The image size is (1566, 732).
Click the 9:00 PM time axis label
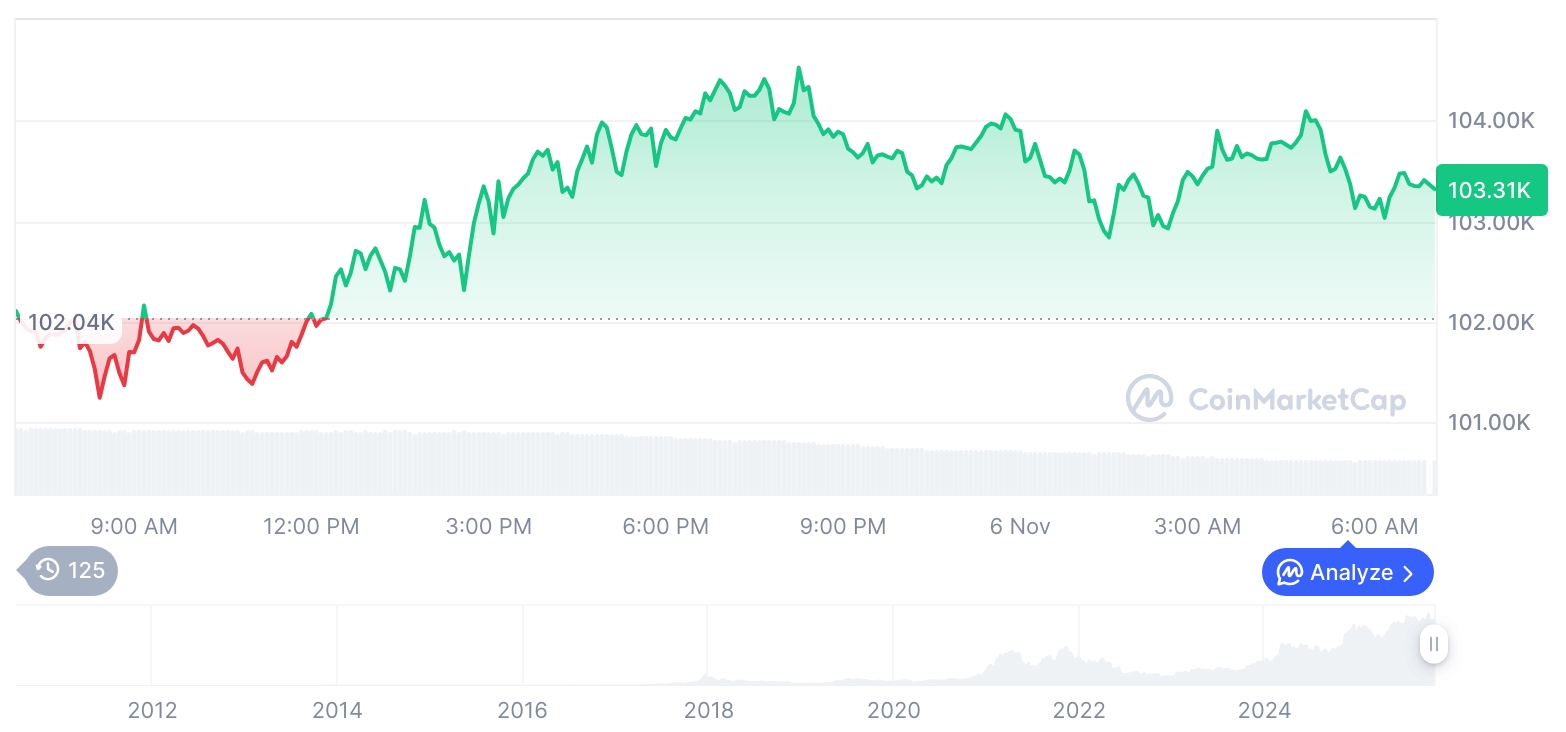coord(843,526)
